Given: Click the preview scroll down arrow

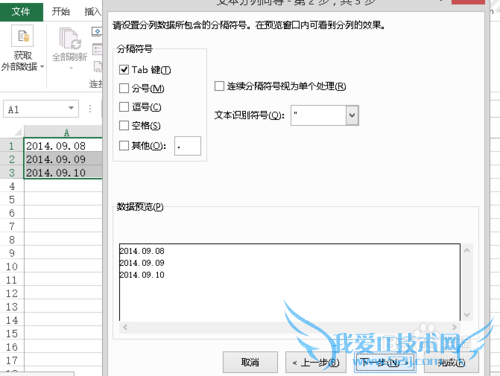Looking at the screenshot, I should pyautogui.click(x=467, y=315).
